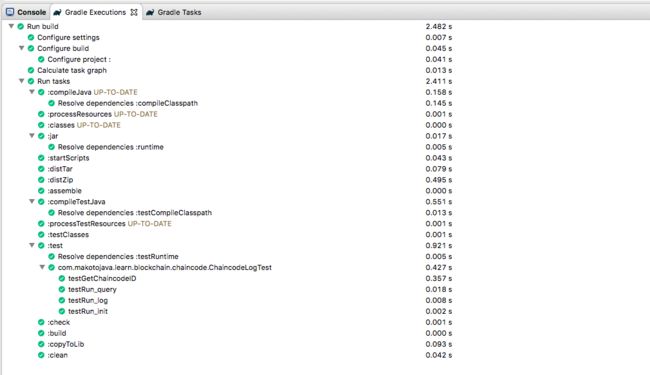Collapse the :test task node
The image size is (650, 375).
[x=32, y=245]
